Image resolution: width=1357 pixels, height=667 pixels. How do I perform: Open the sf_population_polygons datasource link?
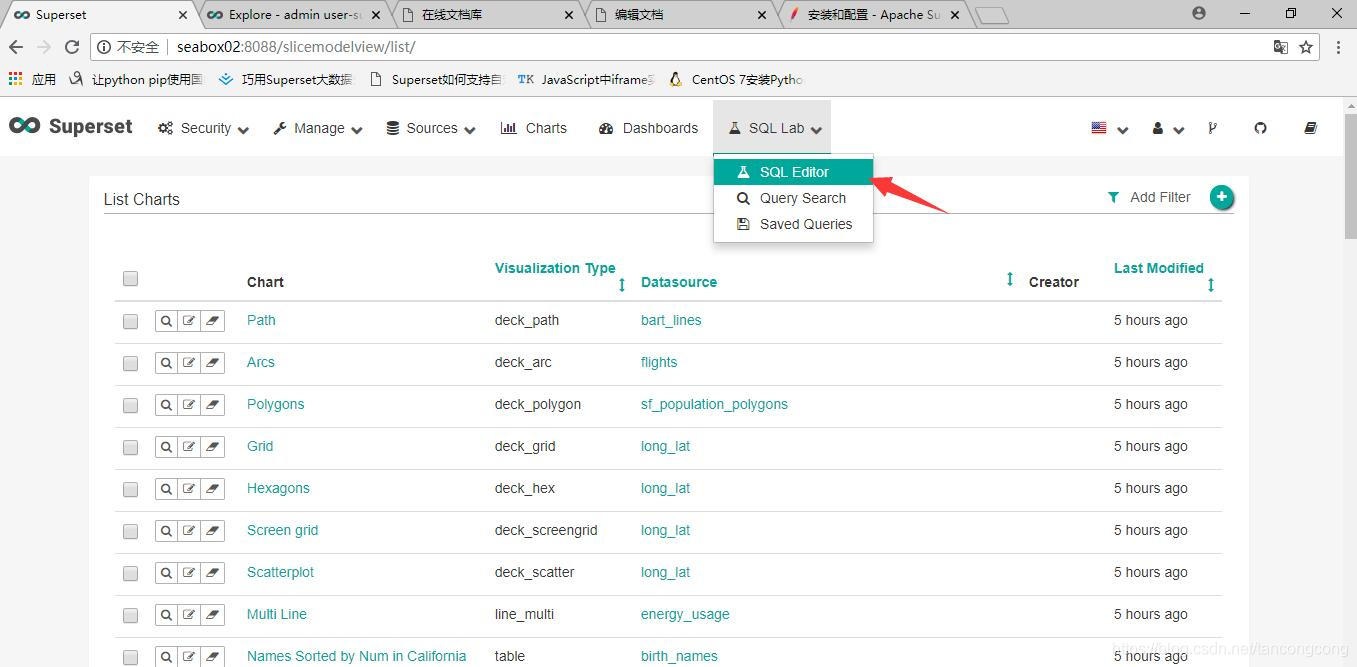pos(714,404)
